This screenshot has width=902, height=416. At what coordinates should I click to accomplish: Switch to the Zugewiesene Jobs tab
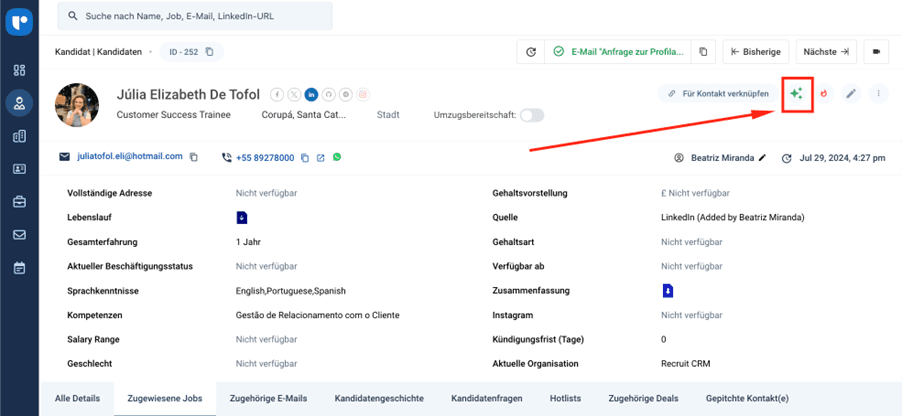pyautogui.click(x=165, y=398)
